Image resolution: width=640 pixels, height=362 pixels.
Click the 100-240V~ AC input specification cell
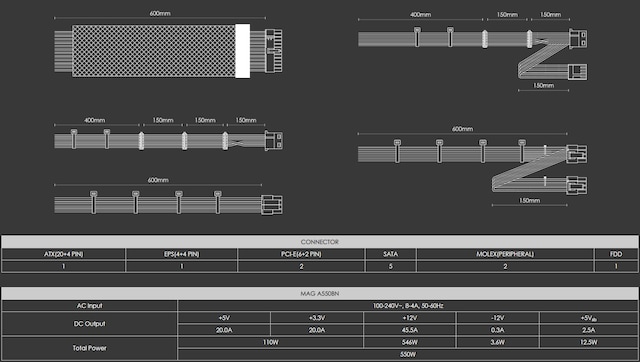tap(408, 306)
